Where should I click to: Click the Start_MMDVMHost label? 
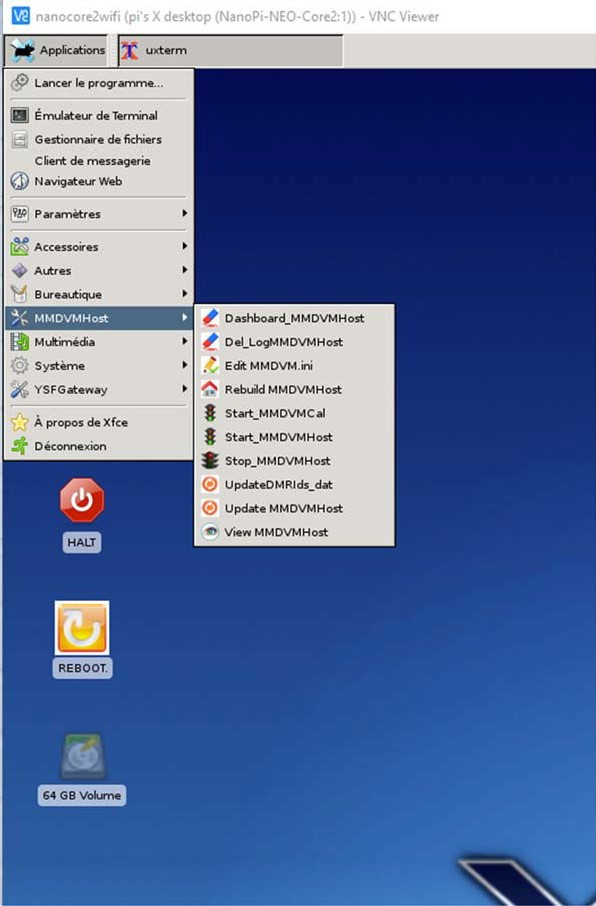(x=279, y=437)
